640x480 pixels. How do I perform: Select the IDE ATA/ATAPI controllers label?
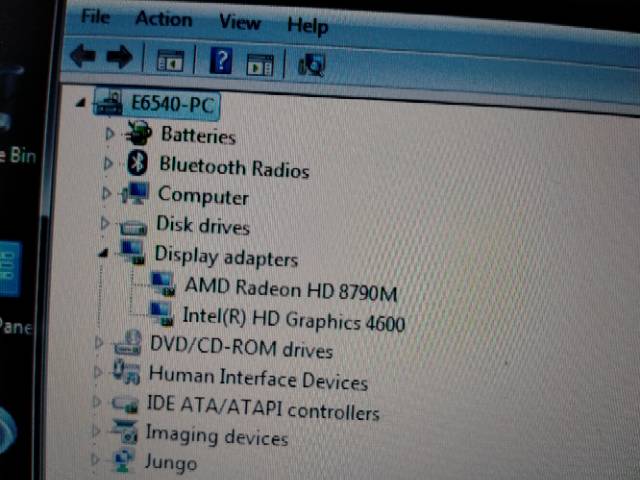pos(263,408)
